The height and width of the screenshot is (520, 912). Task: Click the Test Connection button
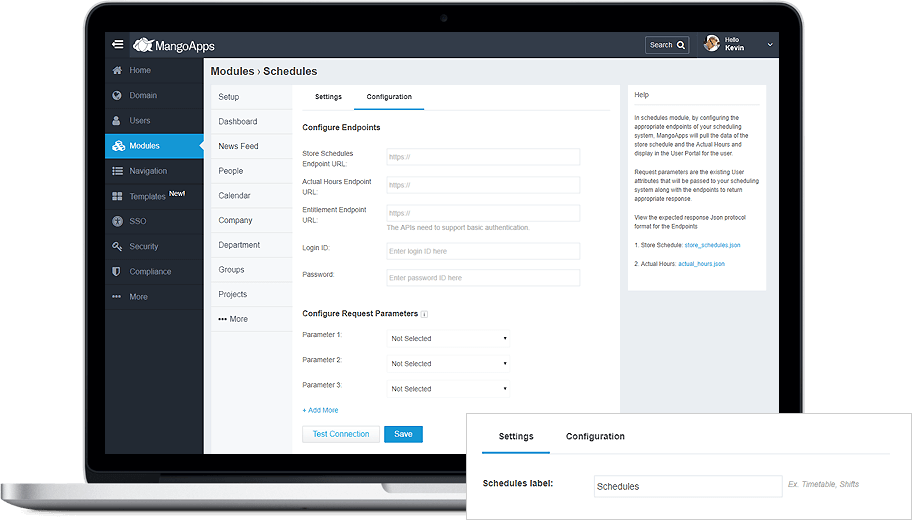(341, 434)
